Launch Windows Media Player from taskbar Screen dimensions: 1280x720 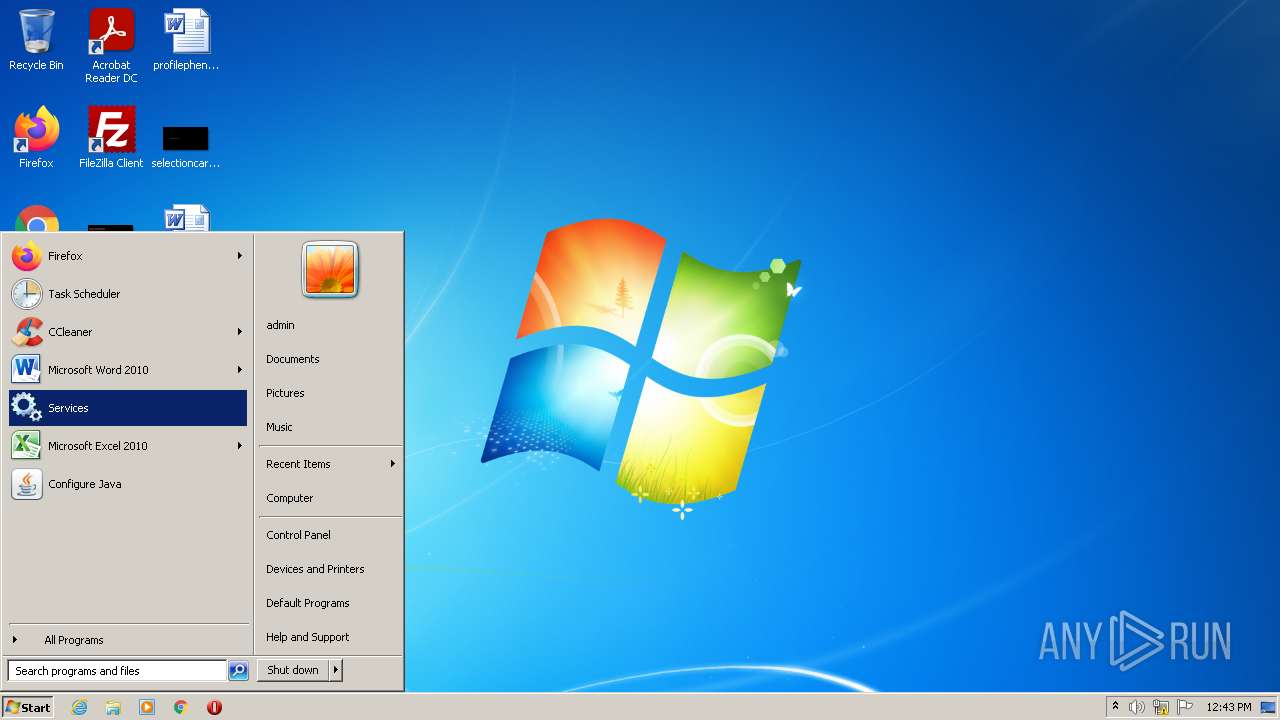147,707
